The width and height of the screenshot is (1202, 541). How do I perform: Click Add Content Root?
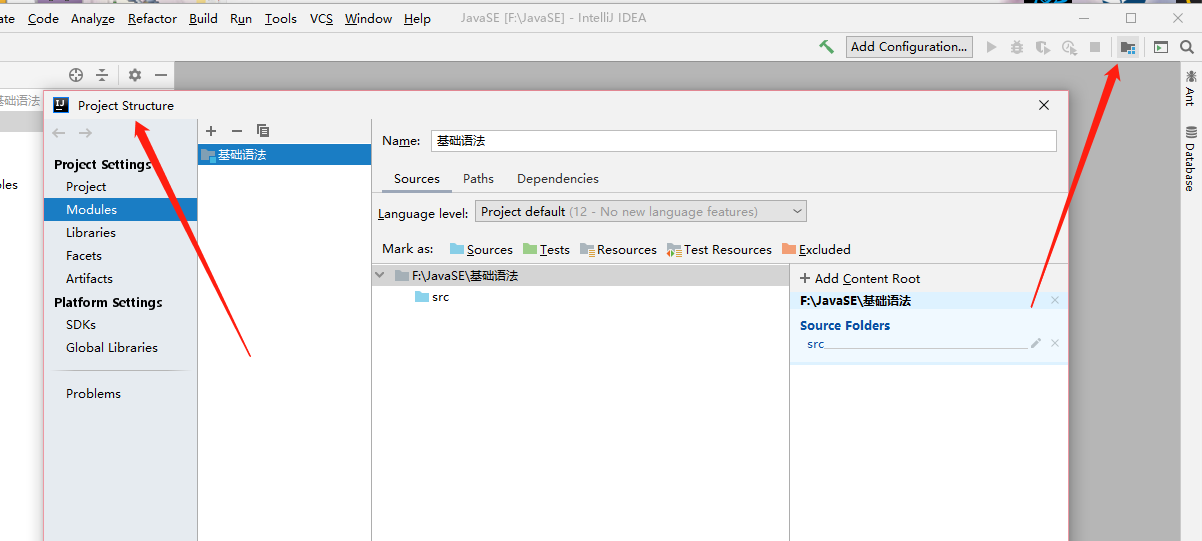tap(860, 279)
